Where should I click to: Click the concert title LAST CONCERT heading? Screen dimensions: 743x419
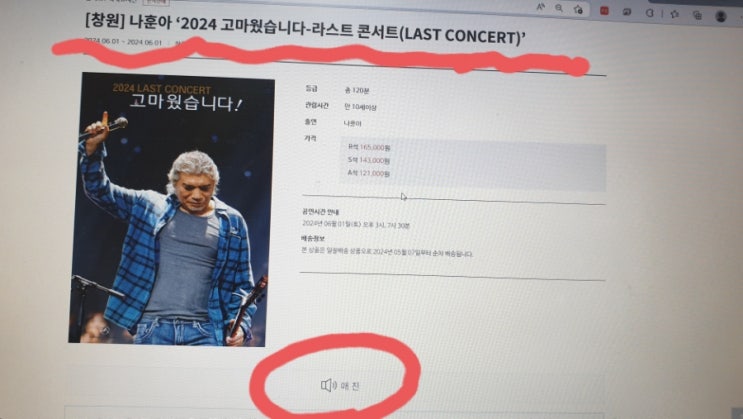(x=306, y=30)
